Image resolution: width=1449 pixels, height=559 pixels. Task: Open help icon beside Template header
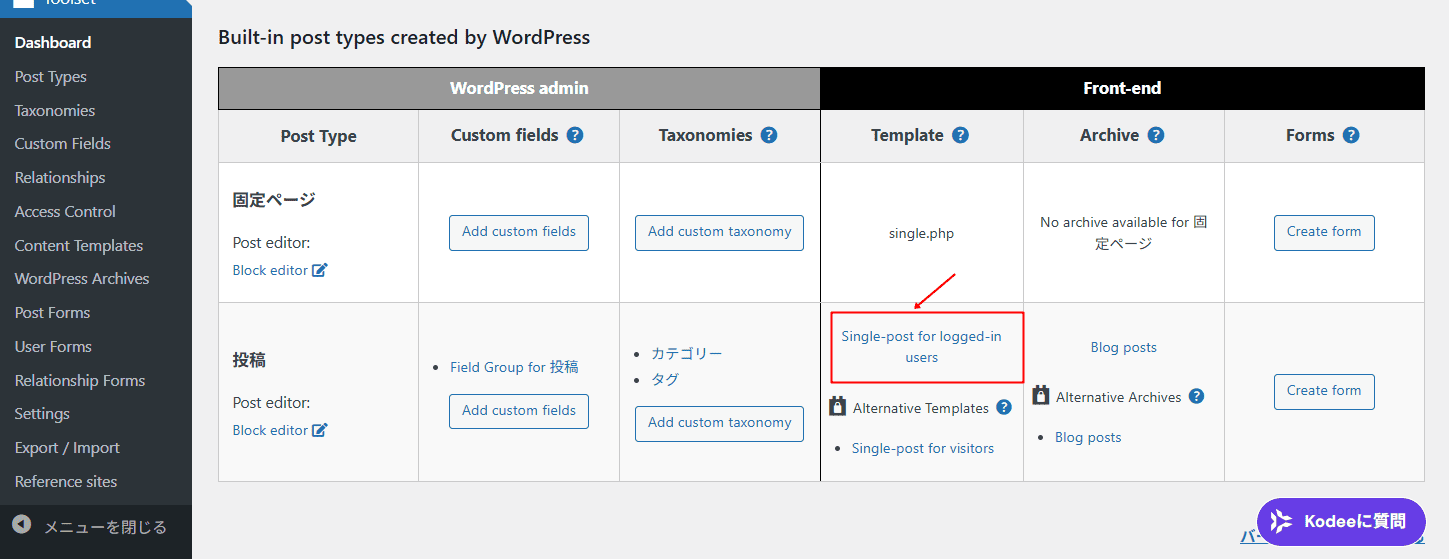coord(960,135)
